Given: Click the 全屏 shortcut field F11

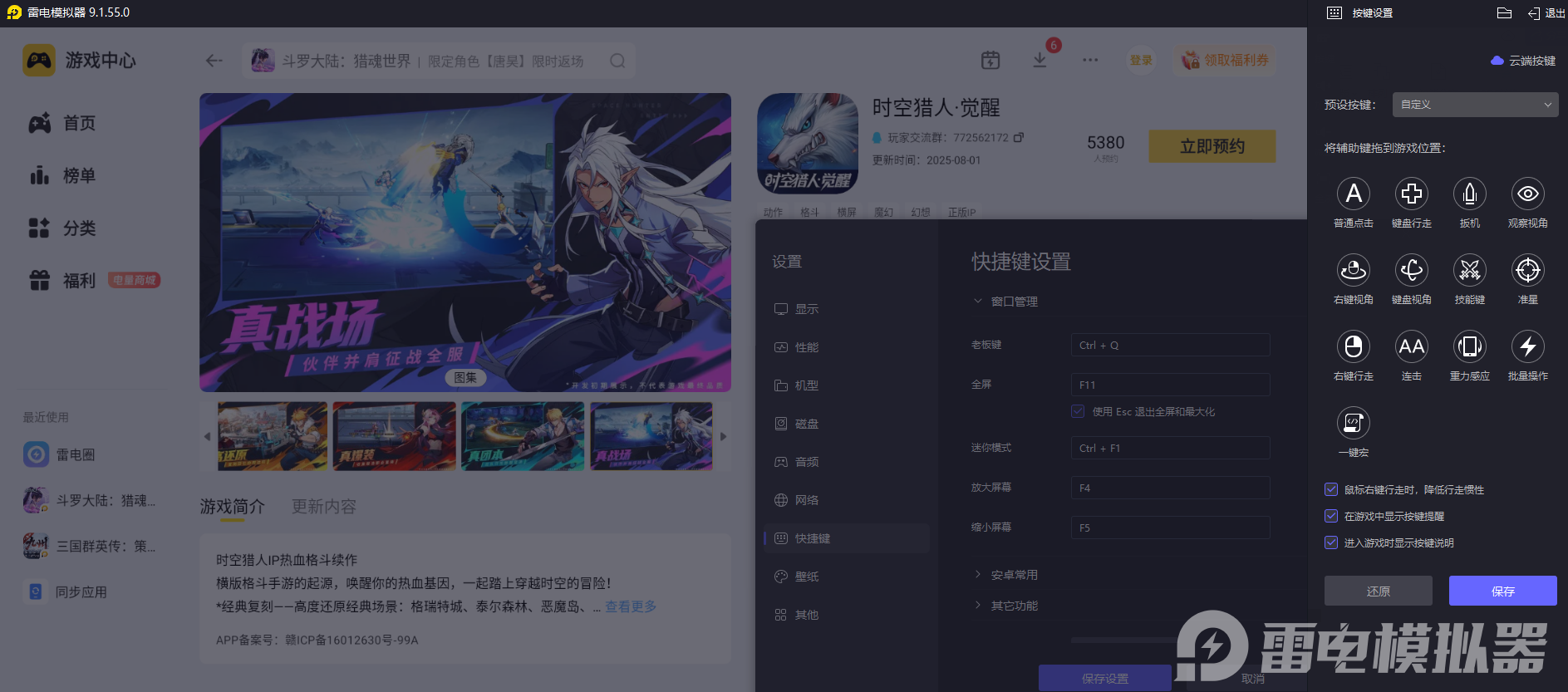Looking at the screenshot, I should 1171,385.
